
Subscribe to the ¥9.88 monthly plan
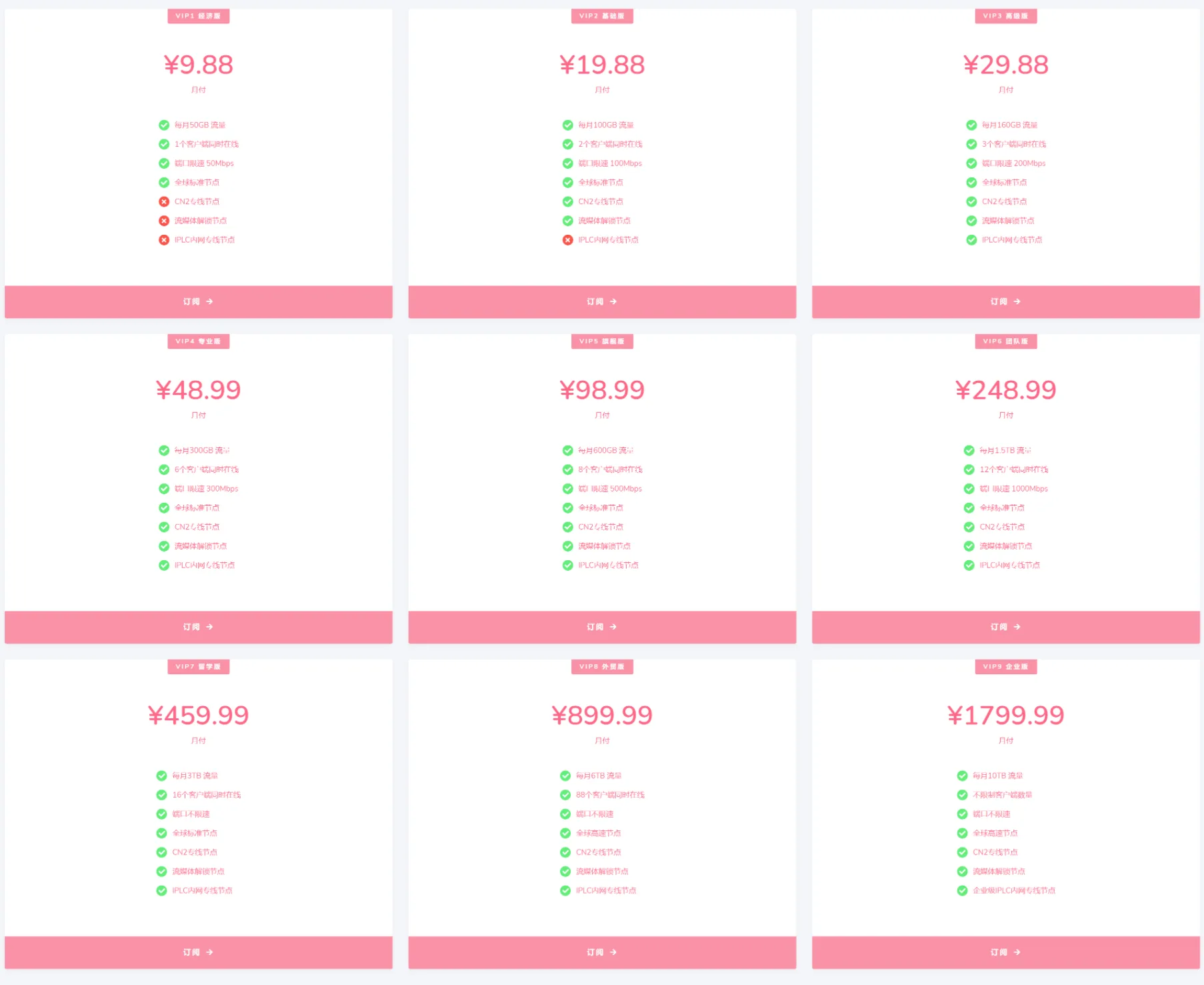coord(198,302)
